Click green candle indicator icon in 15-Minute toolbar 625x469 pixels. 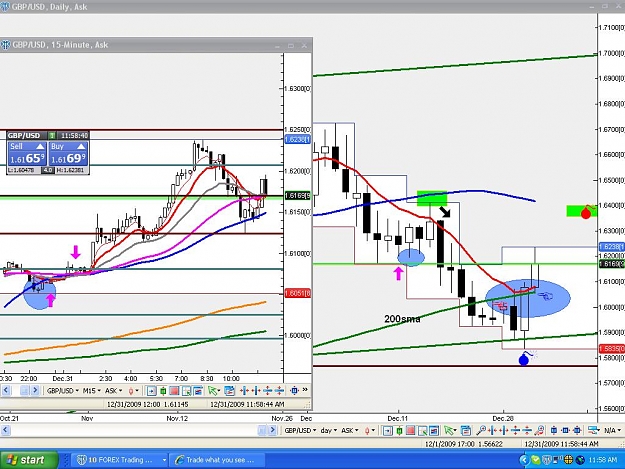[x=163, y=391]
